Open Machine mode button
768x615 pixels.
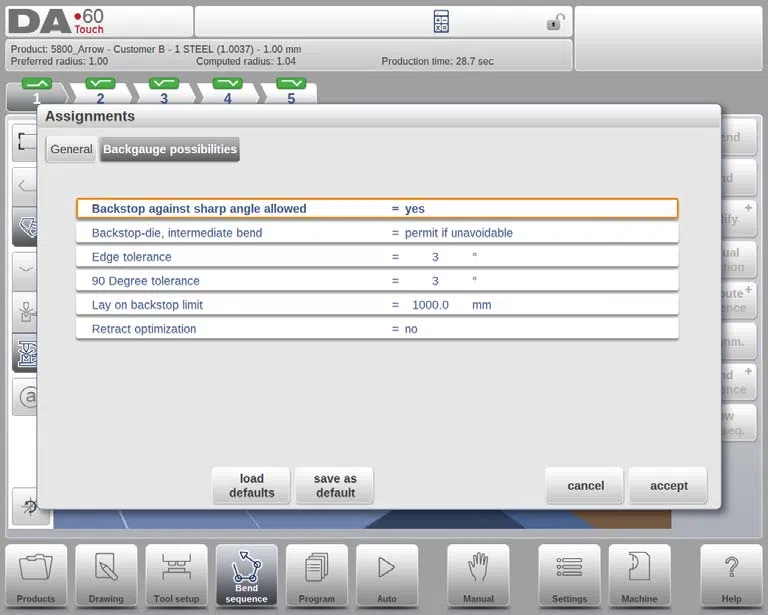click(x=639, y=576)
